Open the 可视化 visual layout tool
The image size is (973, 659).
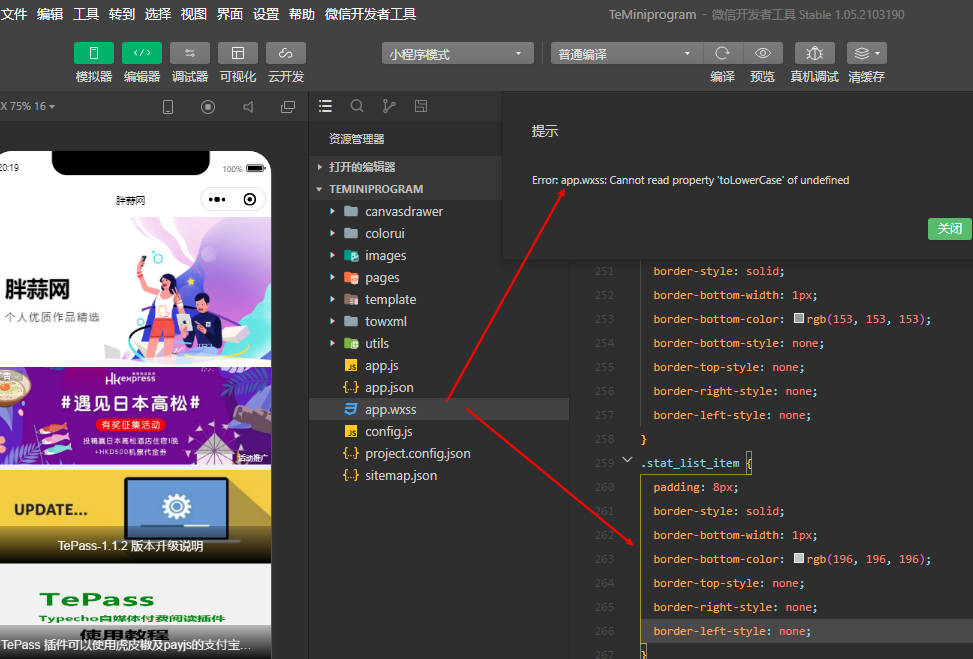pos(238,53)
